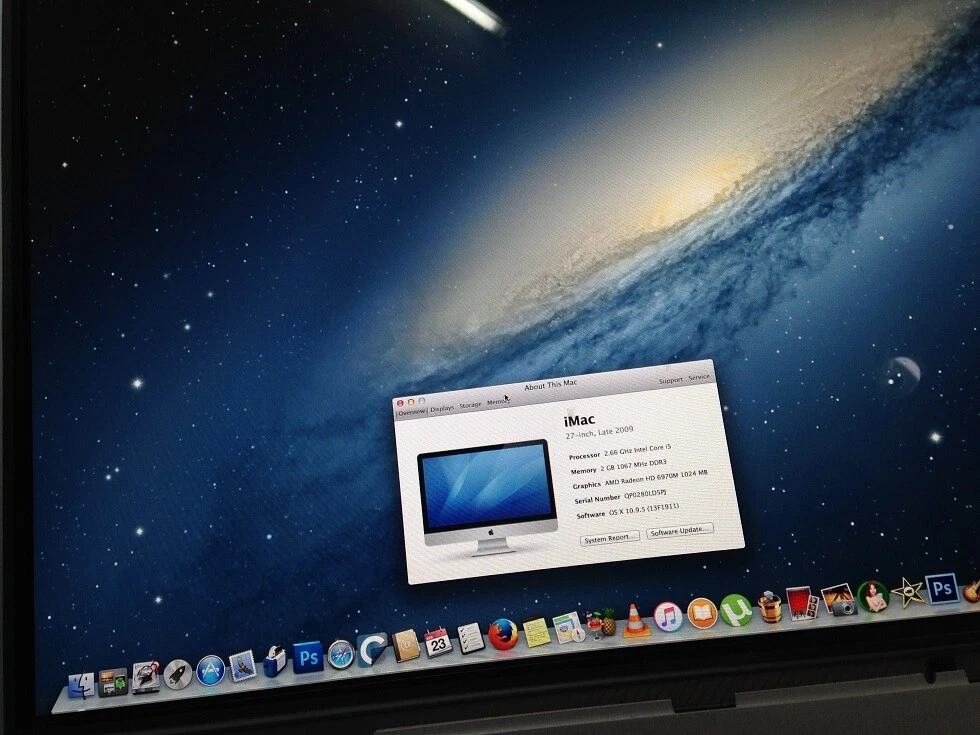Open the woman portrait app icon
Screen dimensions: 980x735
[x=873, y=596]
